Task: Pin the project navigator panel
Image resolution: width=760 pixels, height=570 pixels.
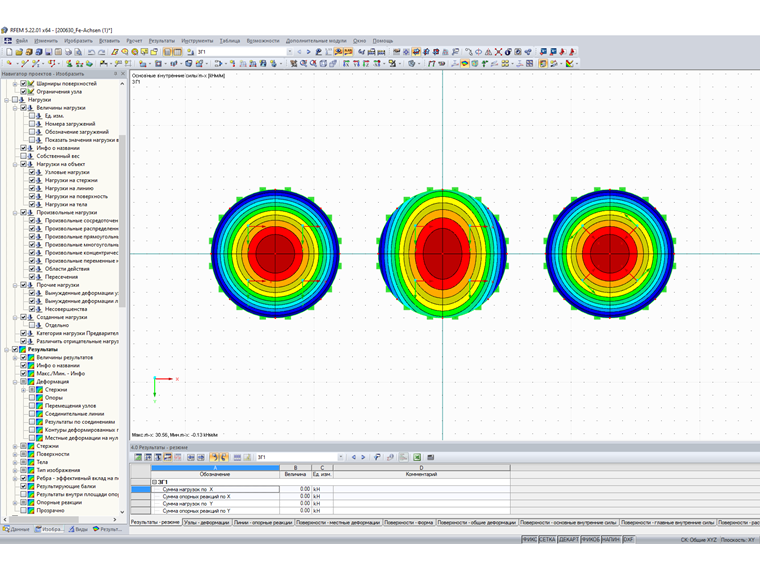Action: [x=115, y=74]
